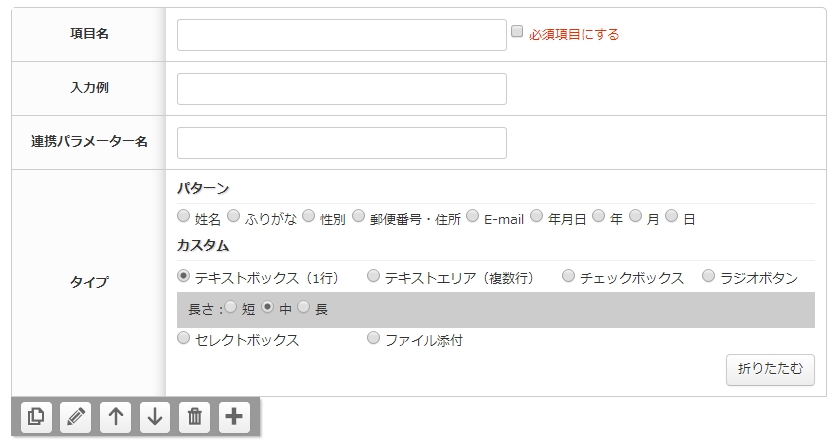Focus the 連携パラメーター名 input field
This screenshot has height=446, width=839.
[x=342, y=143]
